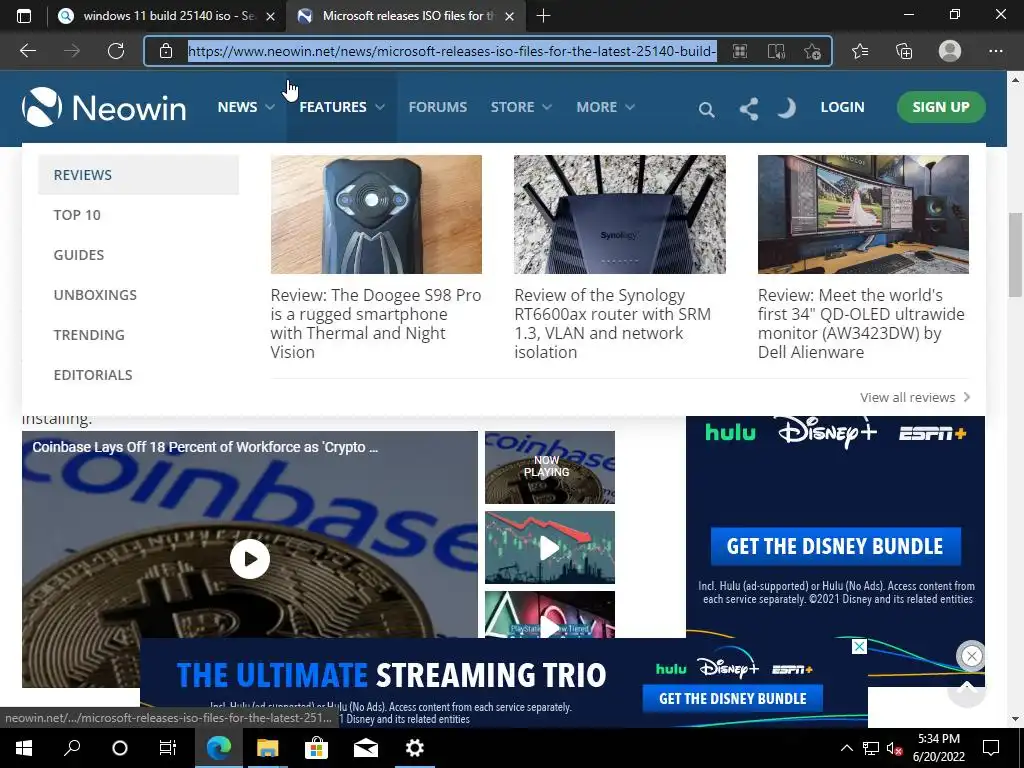Expand the FEATURES dropdown menu
The width and height of the screenshot is (1024, 768).
pyautogui.click(x=342, y=107)
